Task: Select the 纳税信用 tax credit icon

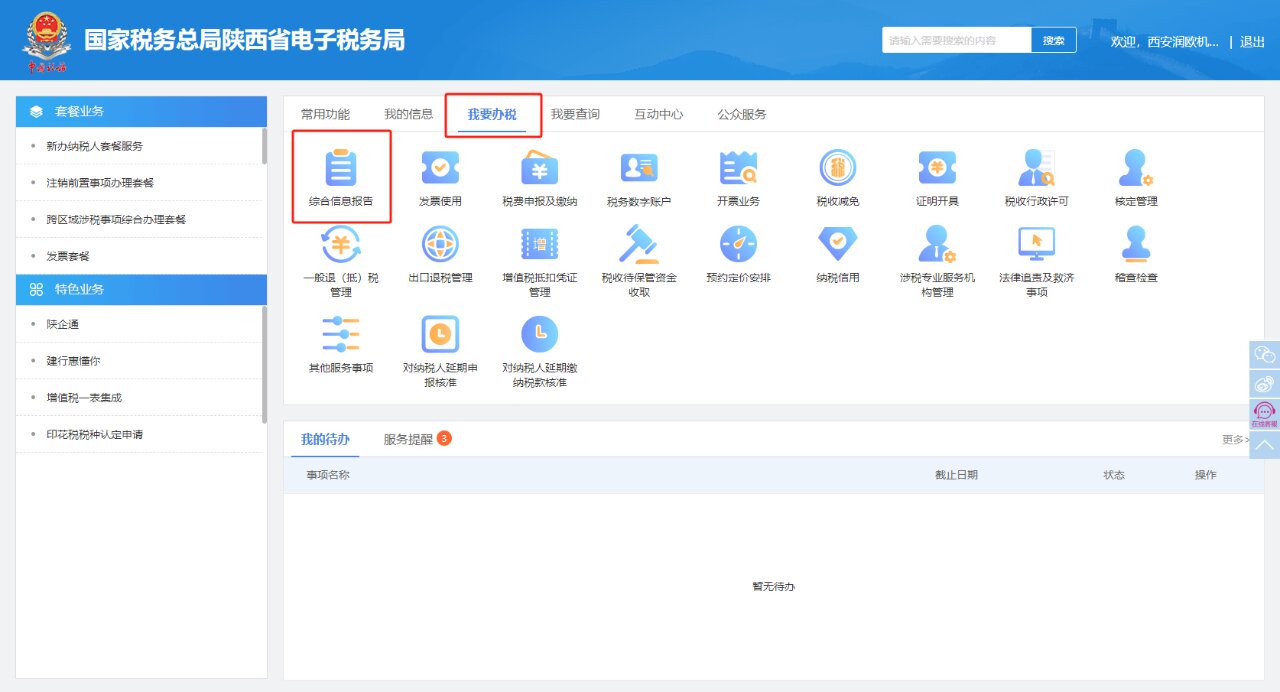Action: [x=838, y=256]
